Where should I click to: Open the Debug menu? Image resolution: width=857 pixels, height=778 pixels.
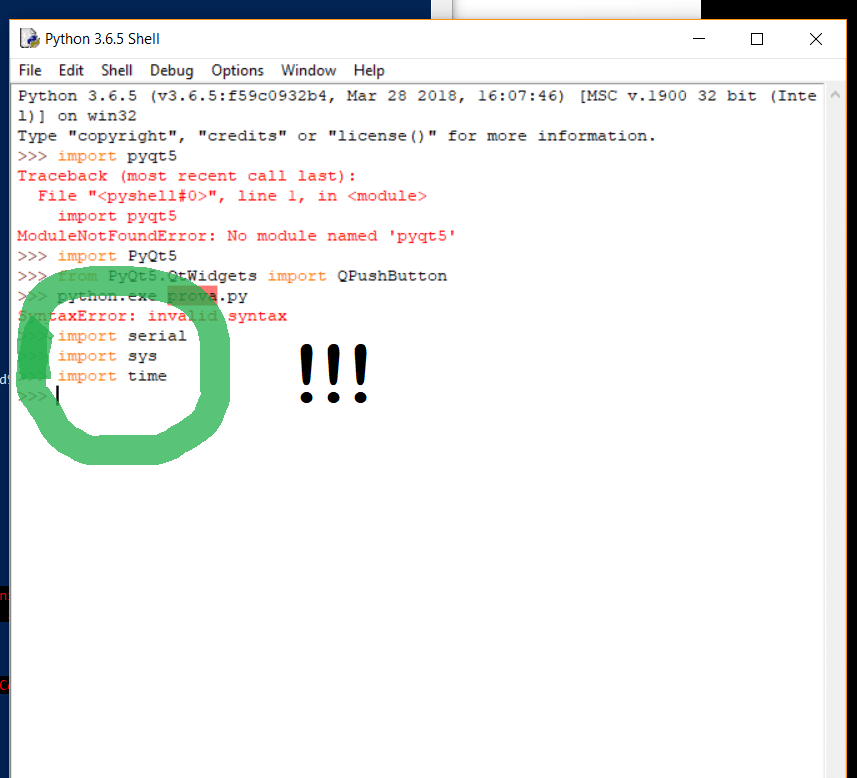pos(172,71)
